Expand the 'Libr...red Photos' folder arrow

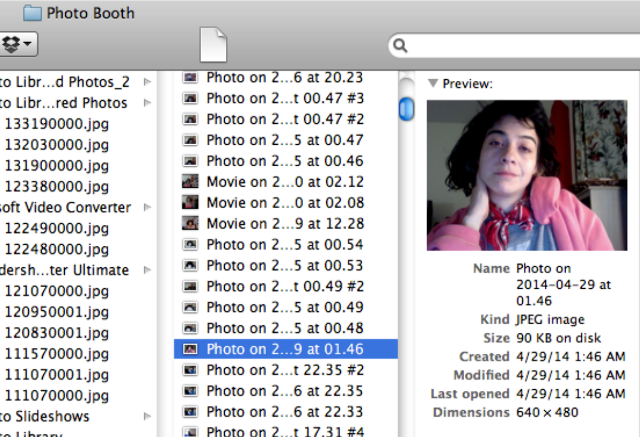(148, 103)
